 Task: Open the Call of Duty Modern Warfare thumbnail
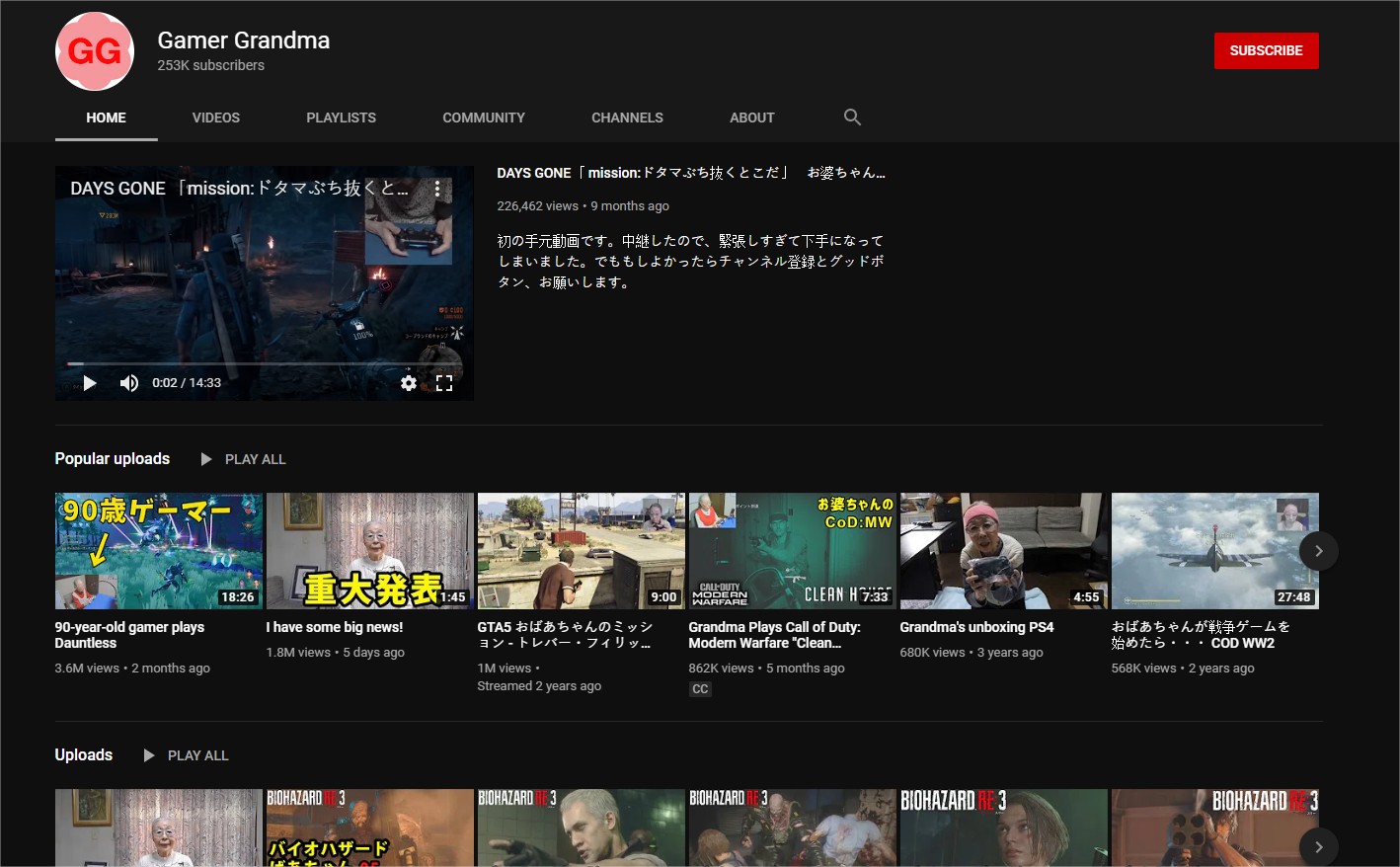coord(793,551)
